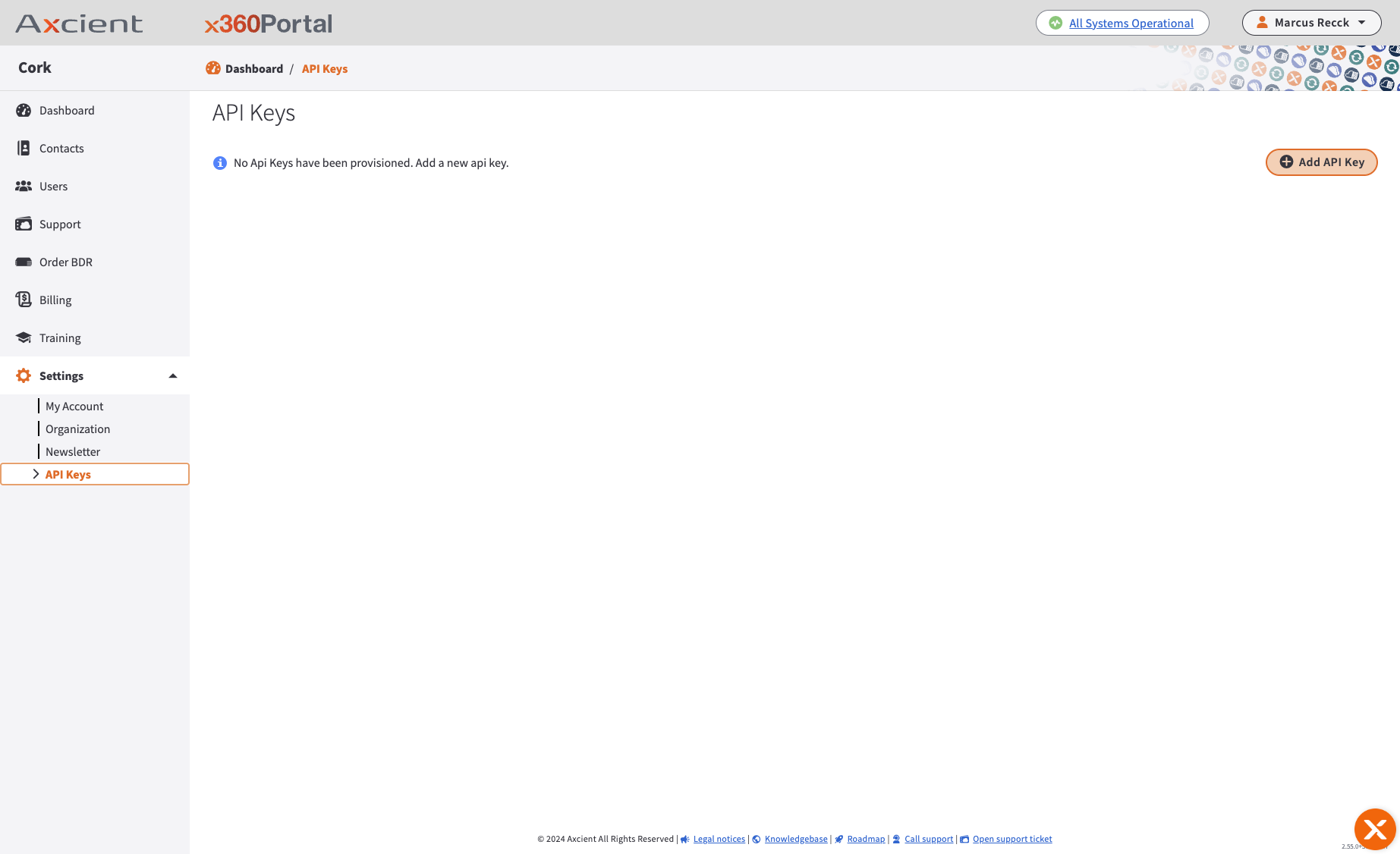
Task: Click the Dashboard gauge icon in sidebar
Action: tap(24, 110)
